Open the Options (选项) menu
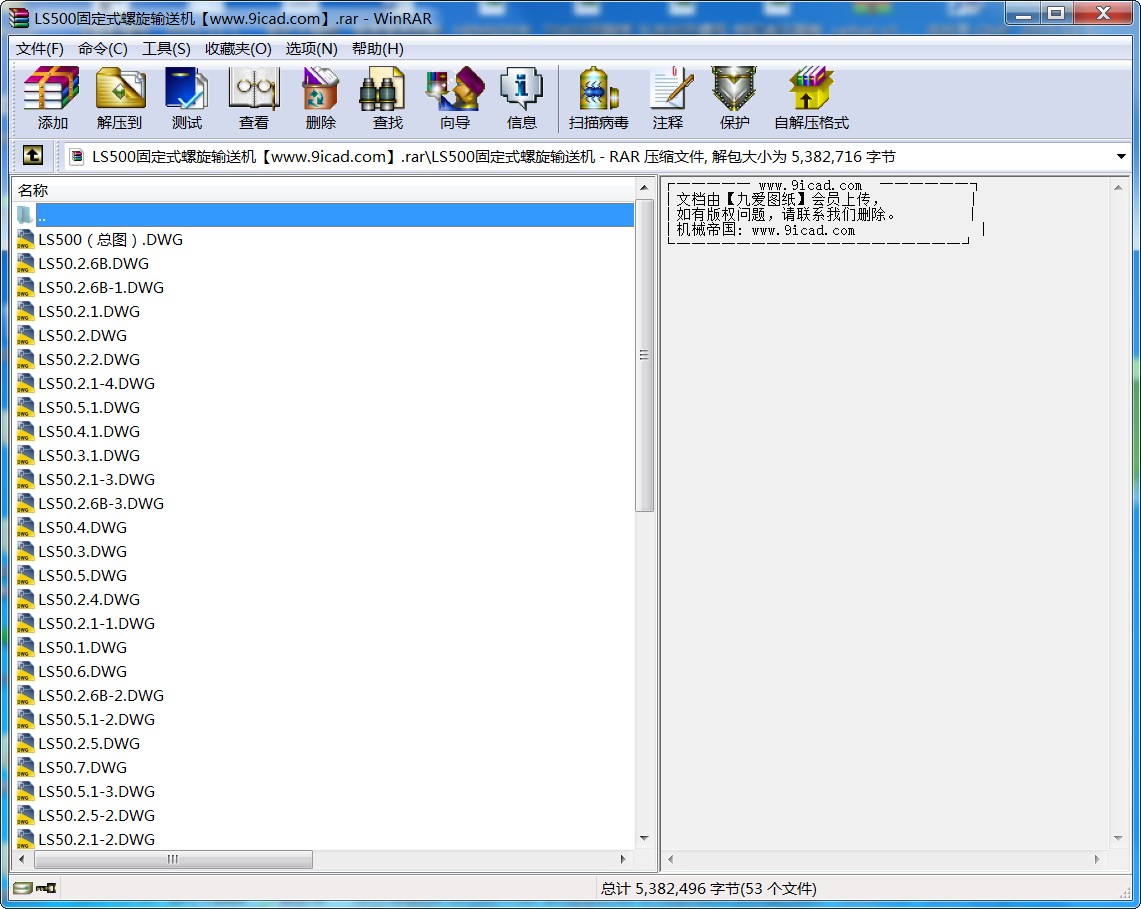Viewport: 1141px width, 909px height. [311, 49]
